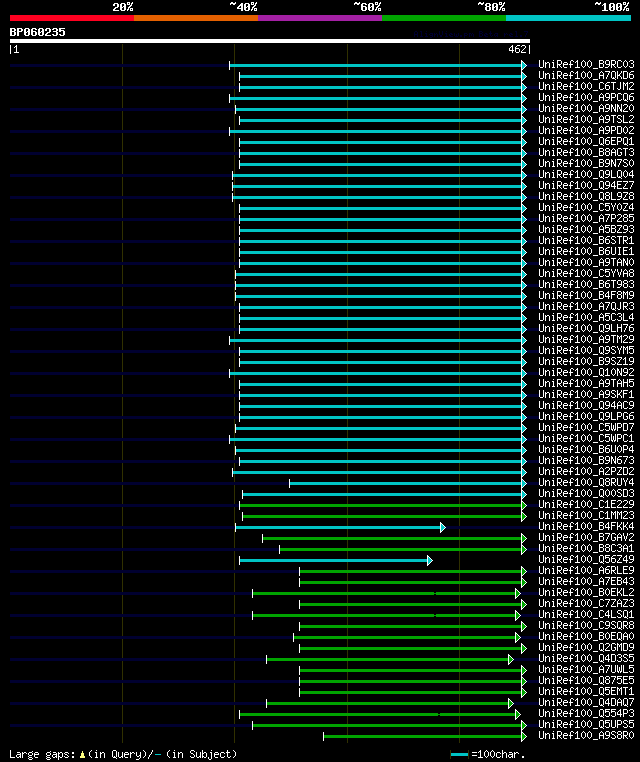Click the UniRef100_B6U0P4 label
The width and height of the screenshot is (640, 762).
(x=586, y=450)
